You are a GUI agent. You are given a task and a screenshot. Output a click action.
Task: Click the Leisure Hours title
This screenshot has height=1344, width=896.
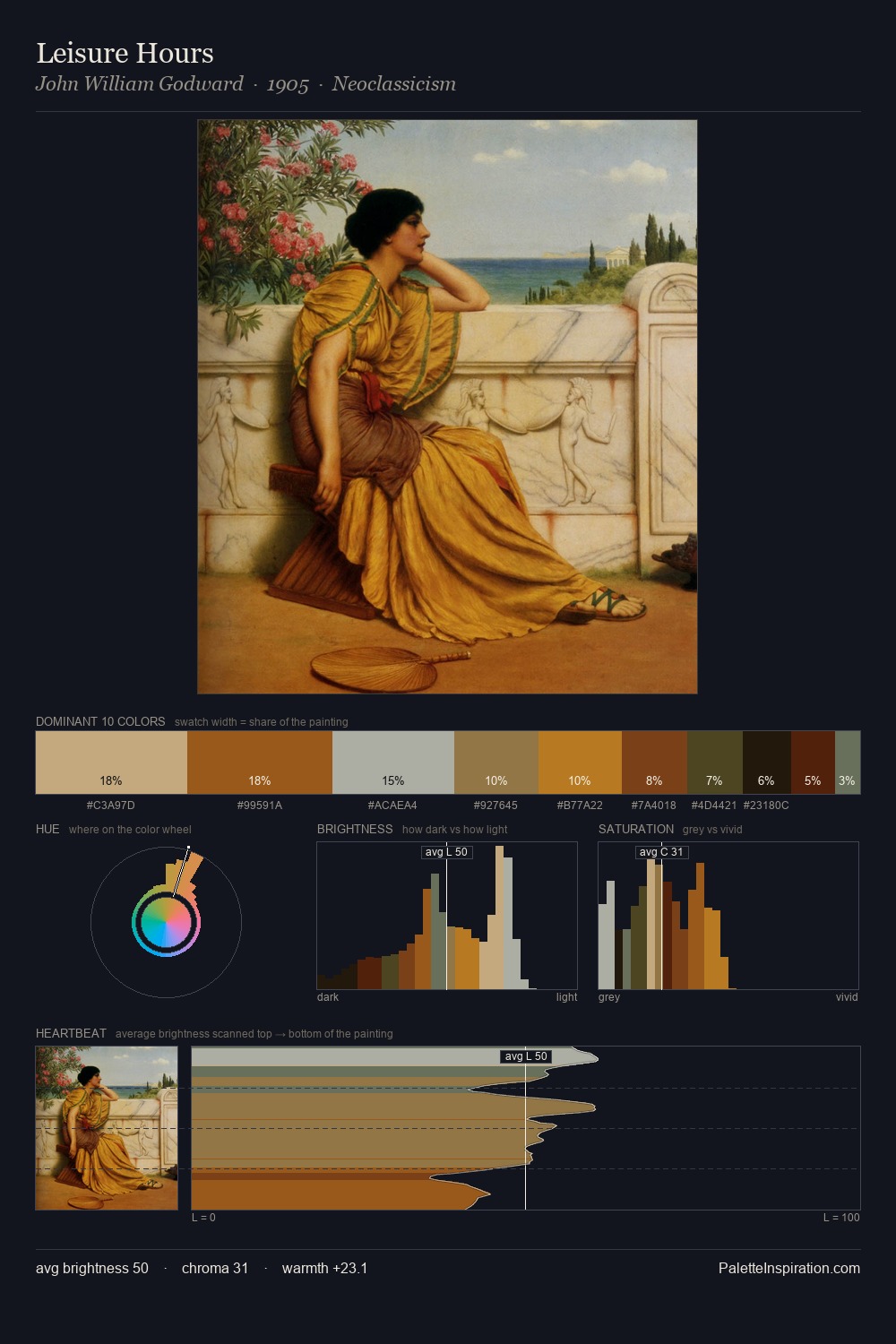click(125, 53)
